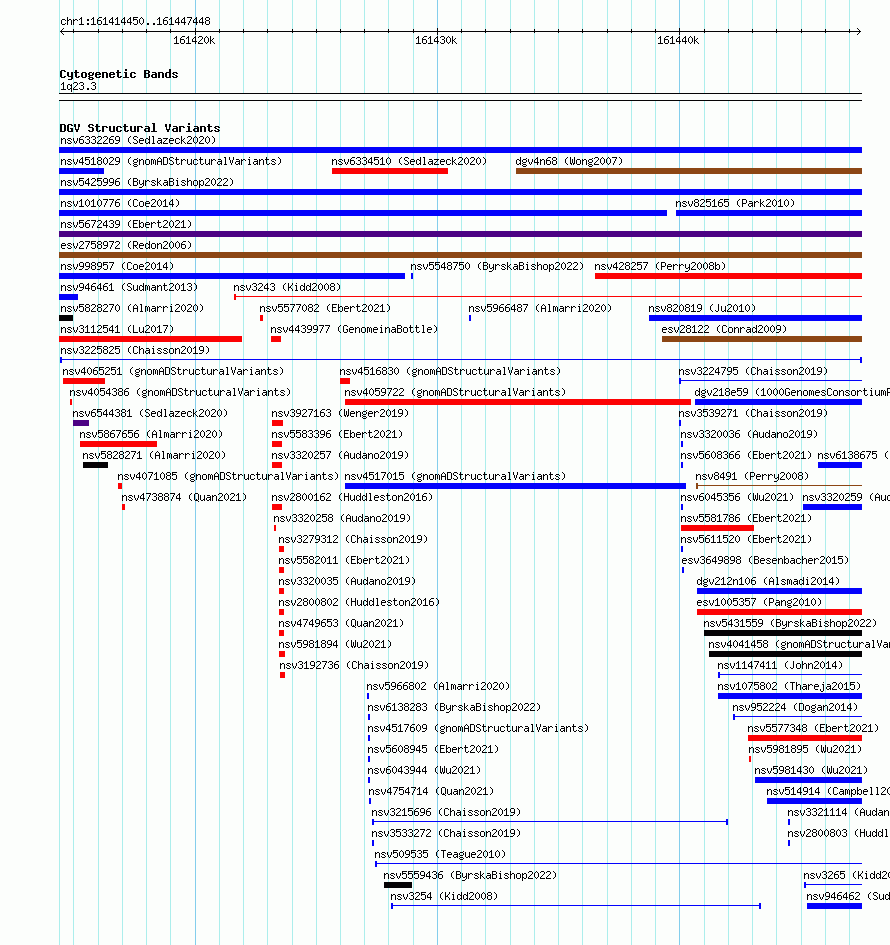Screen dimensions: 890x945
Task: Click nsv4065251 gnomAD variant label
Action: [173, 372]
